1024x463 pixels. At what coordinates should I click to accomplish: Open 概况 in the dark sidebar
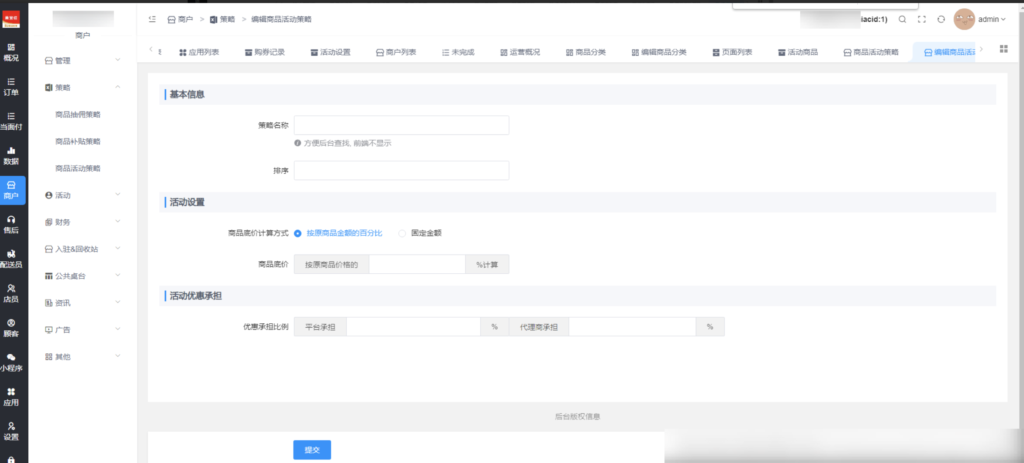coord(11,52)
